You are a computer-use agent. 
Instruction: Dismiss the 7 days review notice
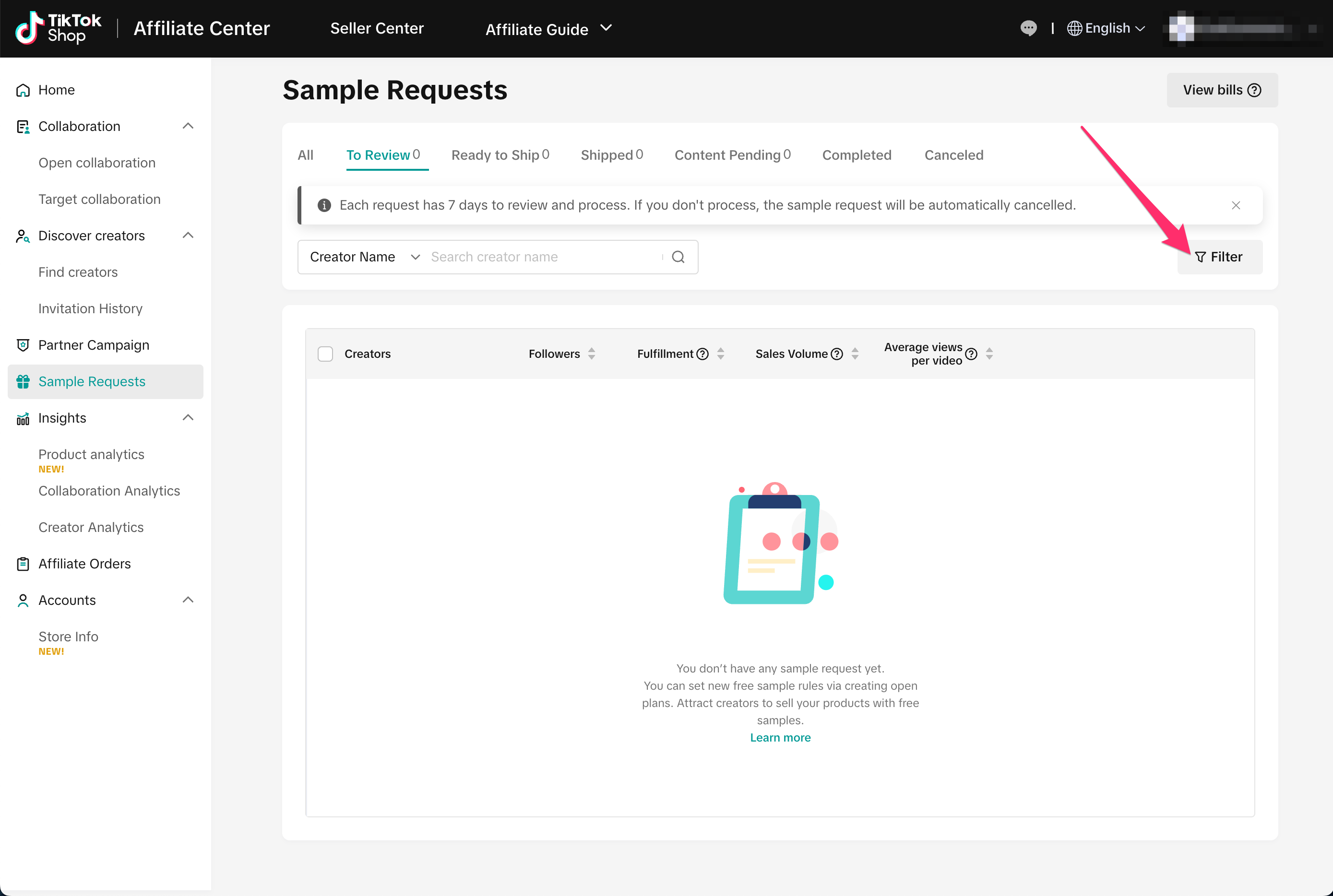[1236, 205]
